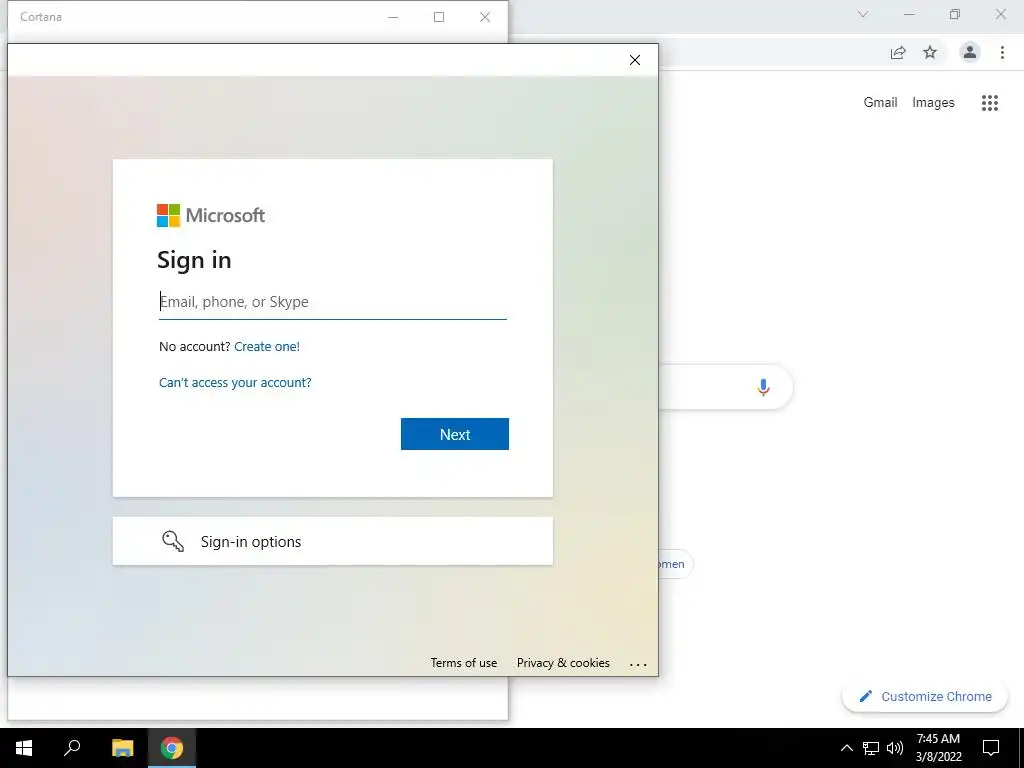Close the Cortana window
Viewport: 1024px width, 768px height.
(485, 17)
